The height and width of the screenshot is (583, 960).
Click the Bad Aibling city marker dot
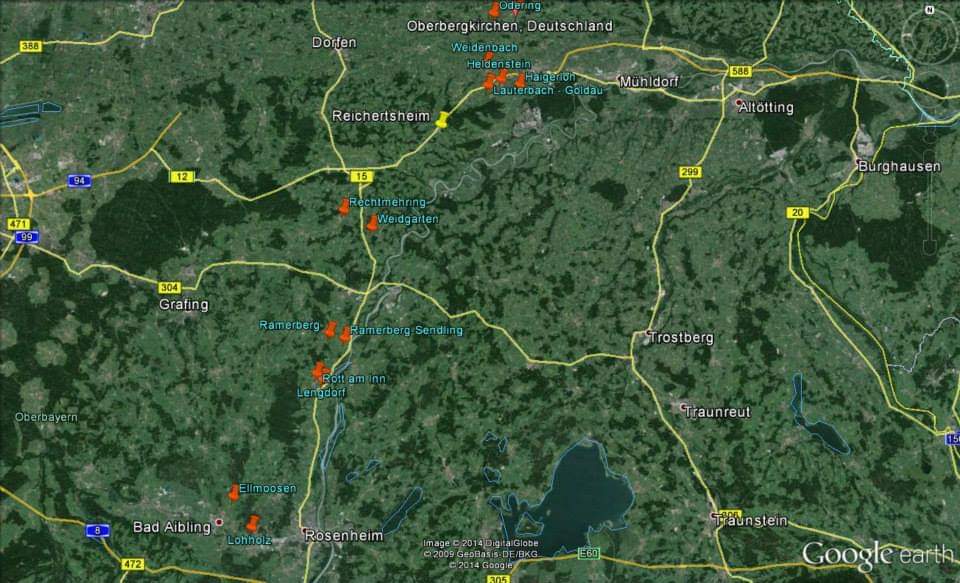pos(219,522)
